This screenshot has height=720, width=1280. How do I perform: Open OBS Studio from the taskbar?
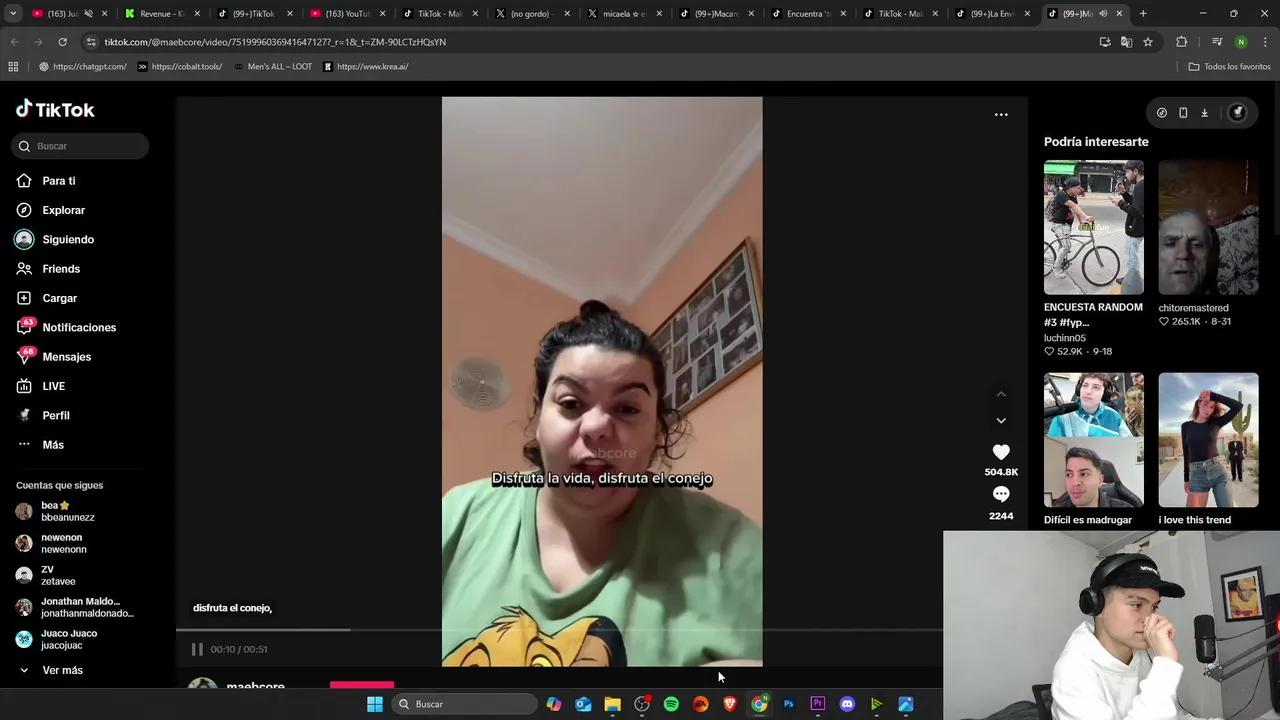pyautogui.click(x=642, y=704)
